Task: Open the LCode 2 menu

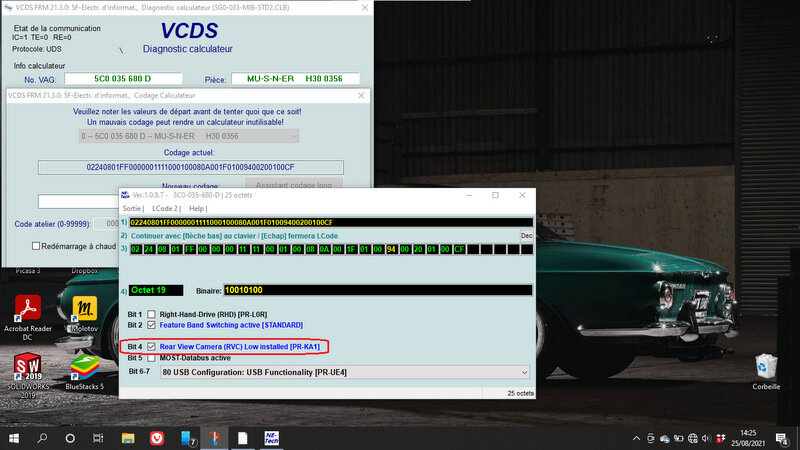Action: [x=166, y=208]
